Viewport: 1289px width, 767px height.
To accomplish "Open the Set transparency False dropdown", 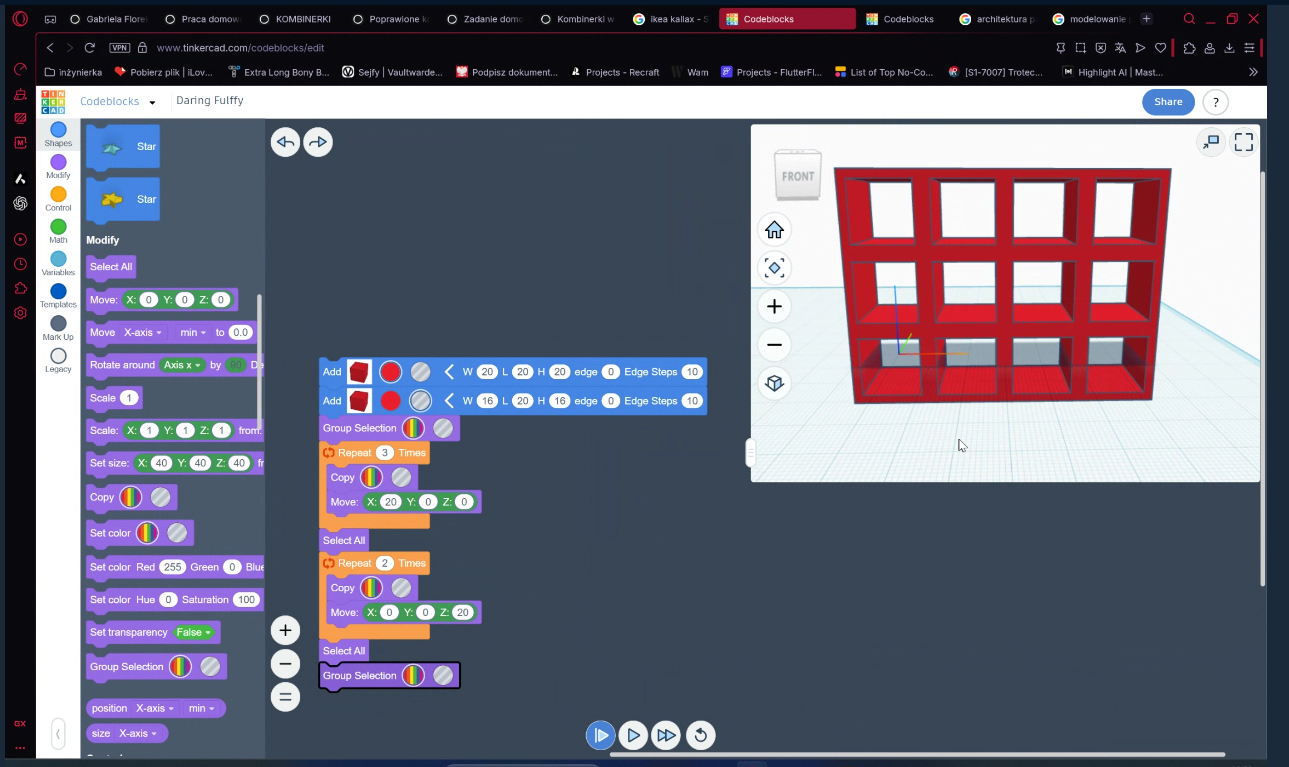I will tap(194, 632).
